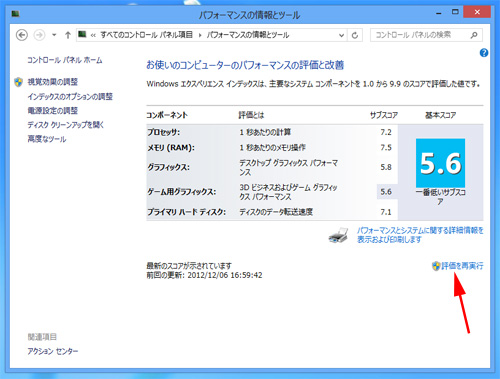Select the ゲーム用グラフィックス row label
Viewport: 500px width, 379px height.
(x=182, y=192)
